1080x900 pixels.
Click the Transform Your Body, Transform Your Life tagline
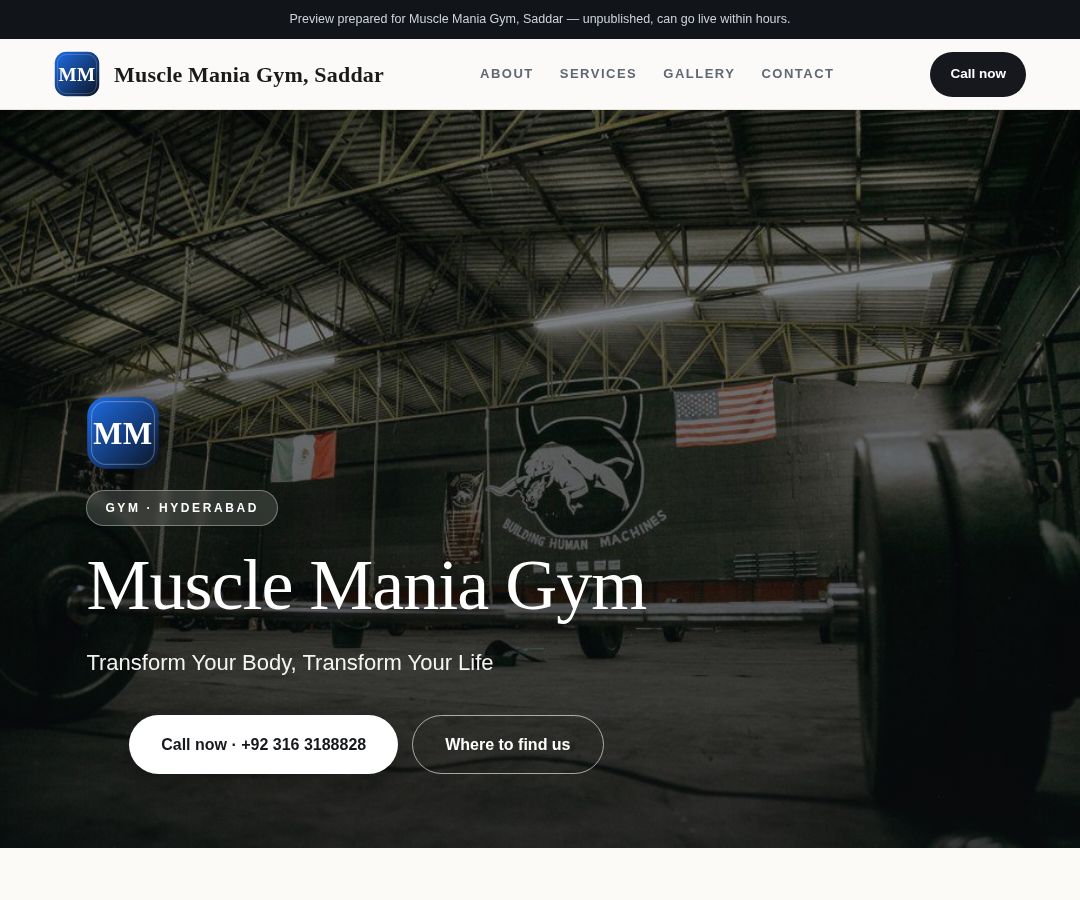[290, 662]
